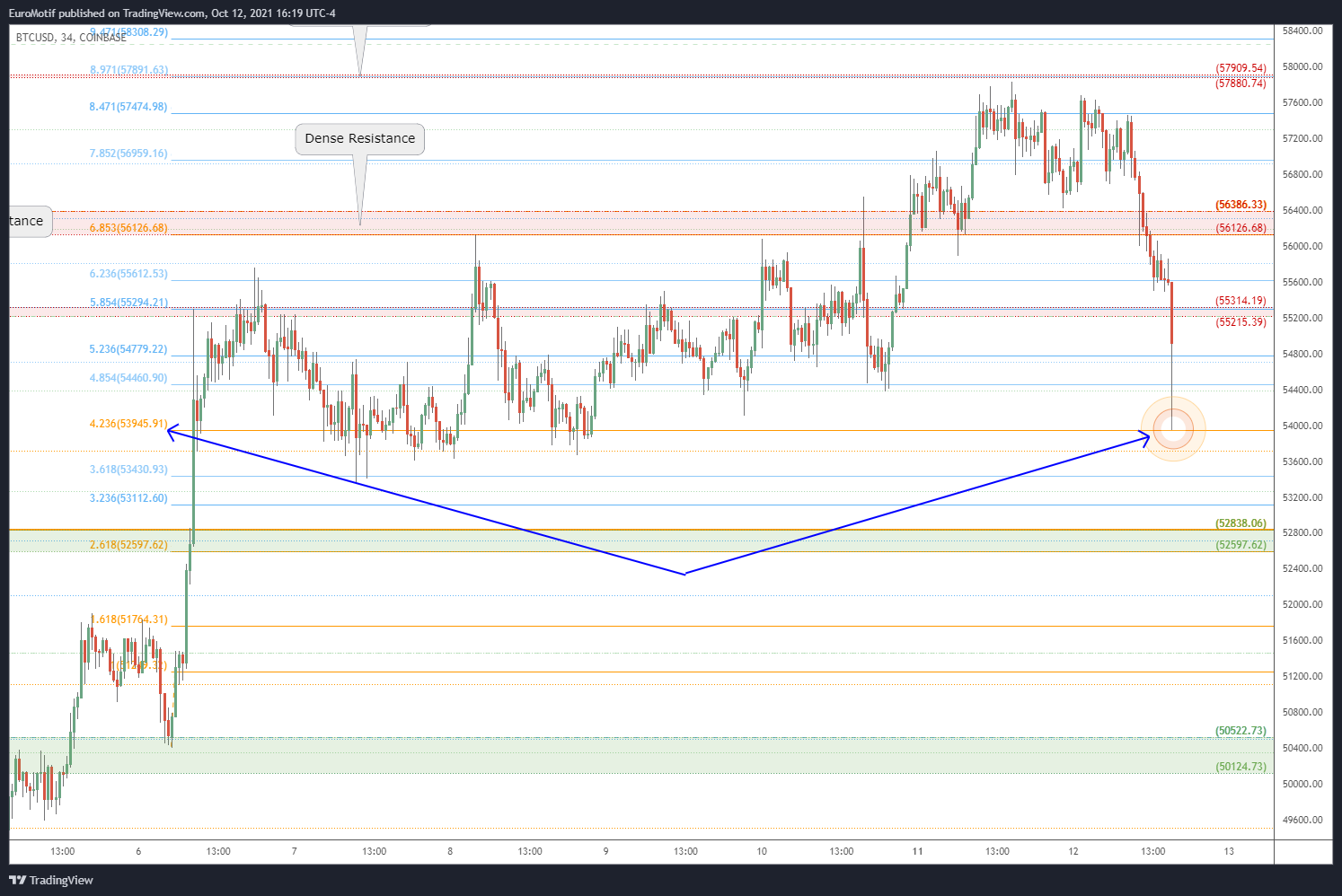Viewport: 1342px width, 896px height.
Task: Click date 12 on the time axis
Action: click(x=1073, y=851)
